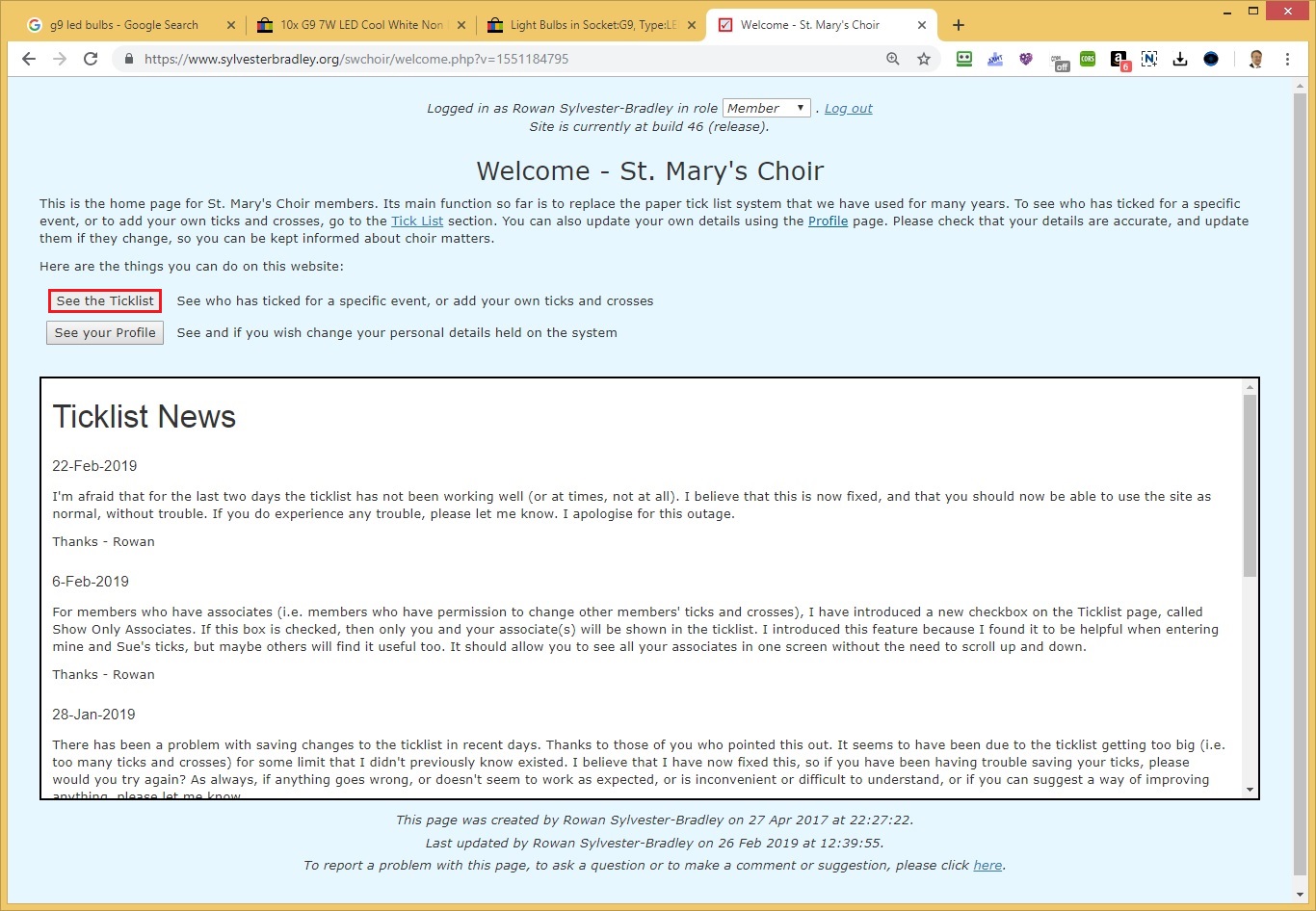This screenshot has width=1316, height=911.
Task: View site security info via padlock icon
Action: pos(128,59)
